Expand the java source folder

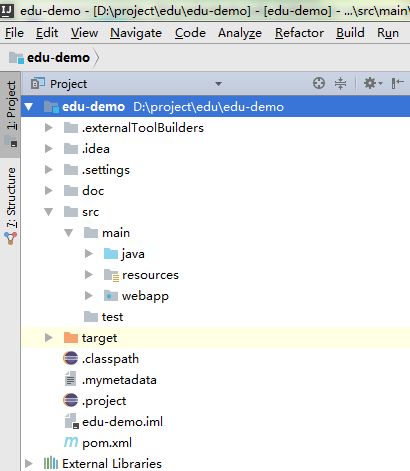88,254
